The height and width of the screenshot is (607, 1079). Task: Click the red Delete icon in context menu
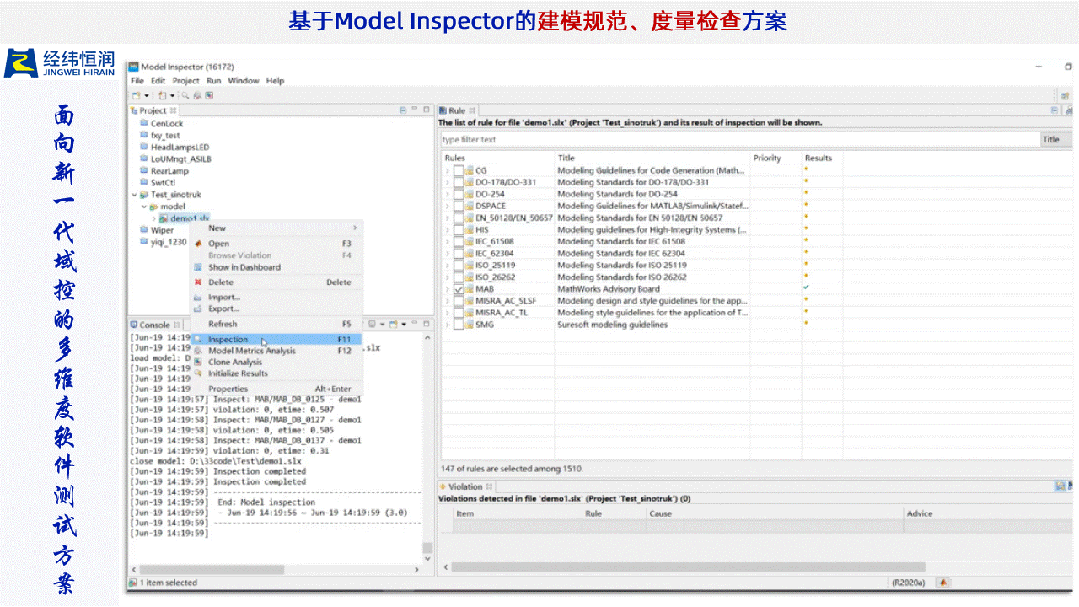click(x=198, y=282)
